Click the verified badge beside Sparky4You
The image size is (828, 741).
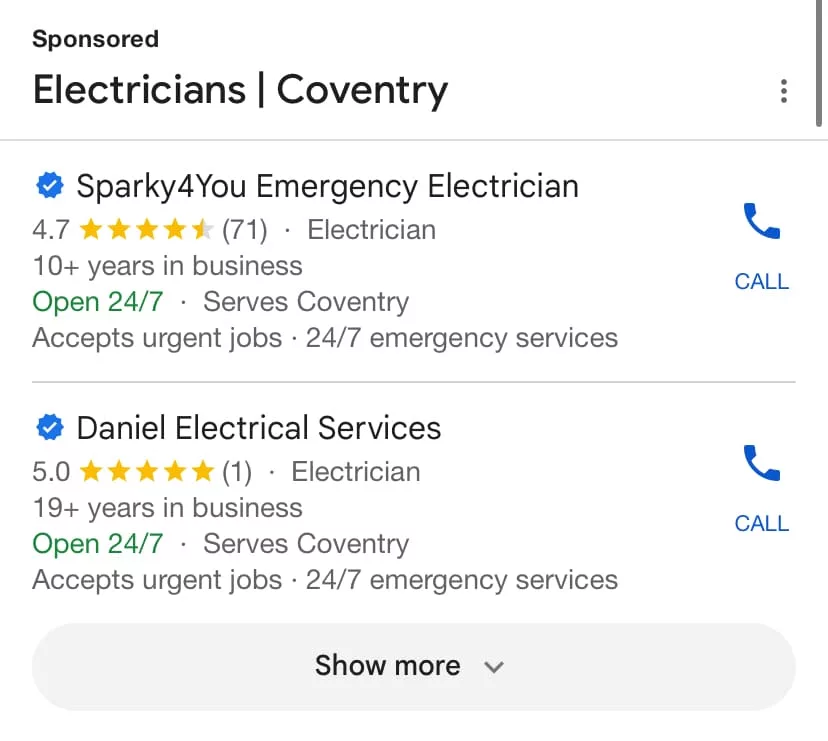click(x=50, y=186)
